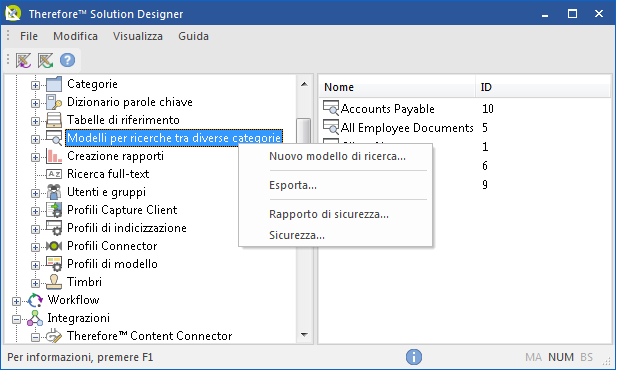
Task: Click the Workflow circular arrows icon
Action: (35, 300)
